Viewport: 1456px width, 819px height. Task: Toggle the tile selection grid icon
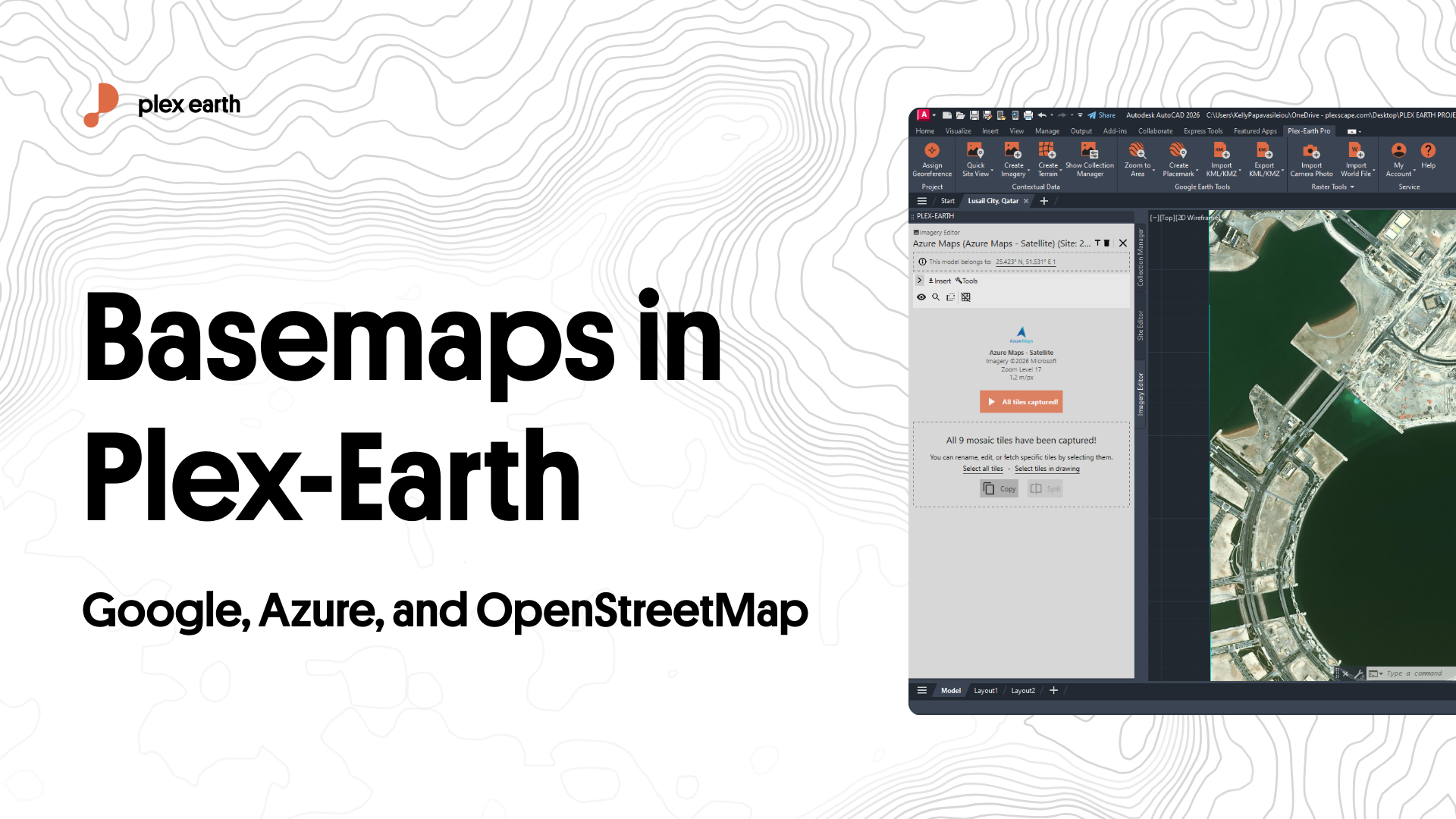click(x=965, y=297)
